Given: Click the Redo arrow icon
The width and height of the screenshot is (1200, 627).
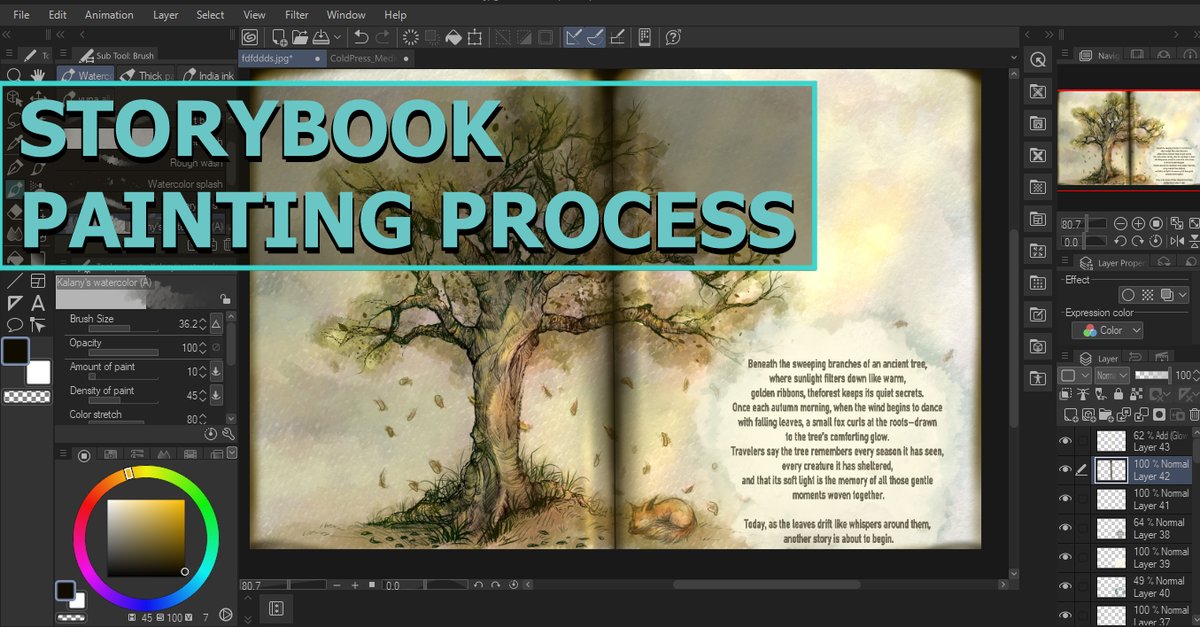Looking at the screenshot, I should (x=383, y=37).
